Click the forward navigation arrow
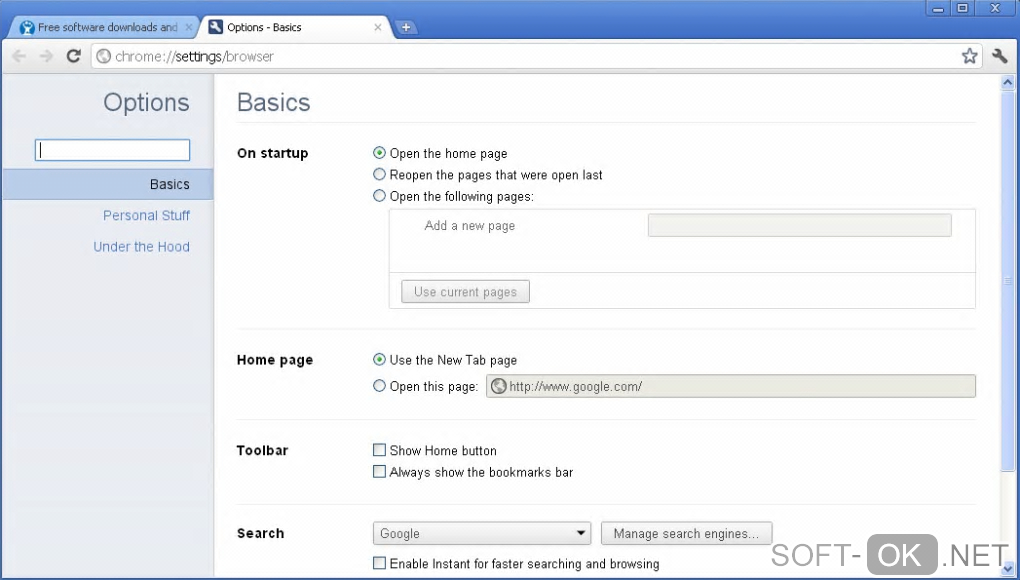Viewport: 1020px width, 580px height. click(x=46, y=56)
